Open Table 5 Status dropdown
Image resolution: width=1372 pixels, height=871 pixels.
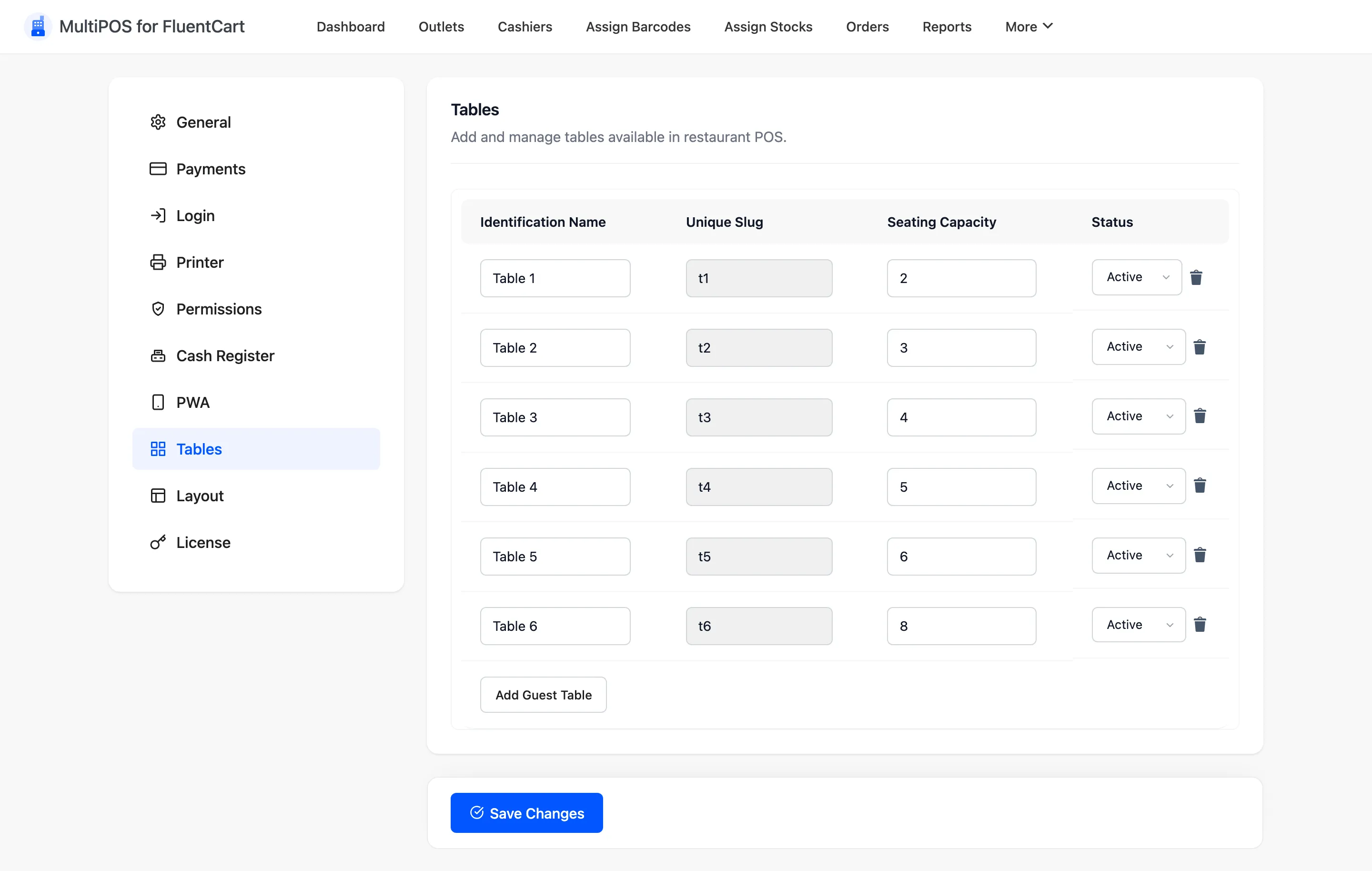click(1139, 555)
